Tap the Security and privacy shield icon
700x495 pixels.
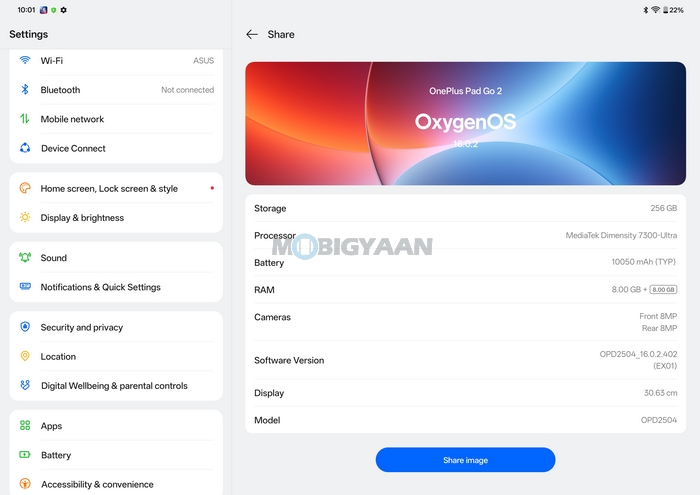coord(25,327)
